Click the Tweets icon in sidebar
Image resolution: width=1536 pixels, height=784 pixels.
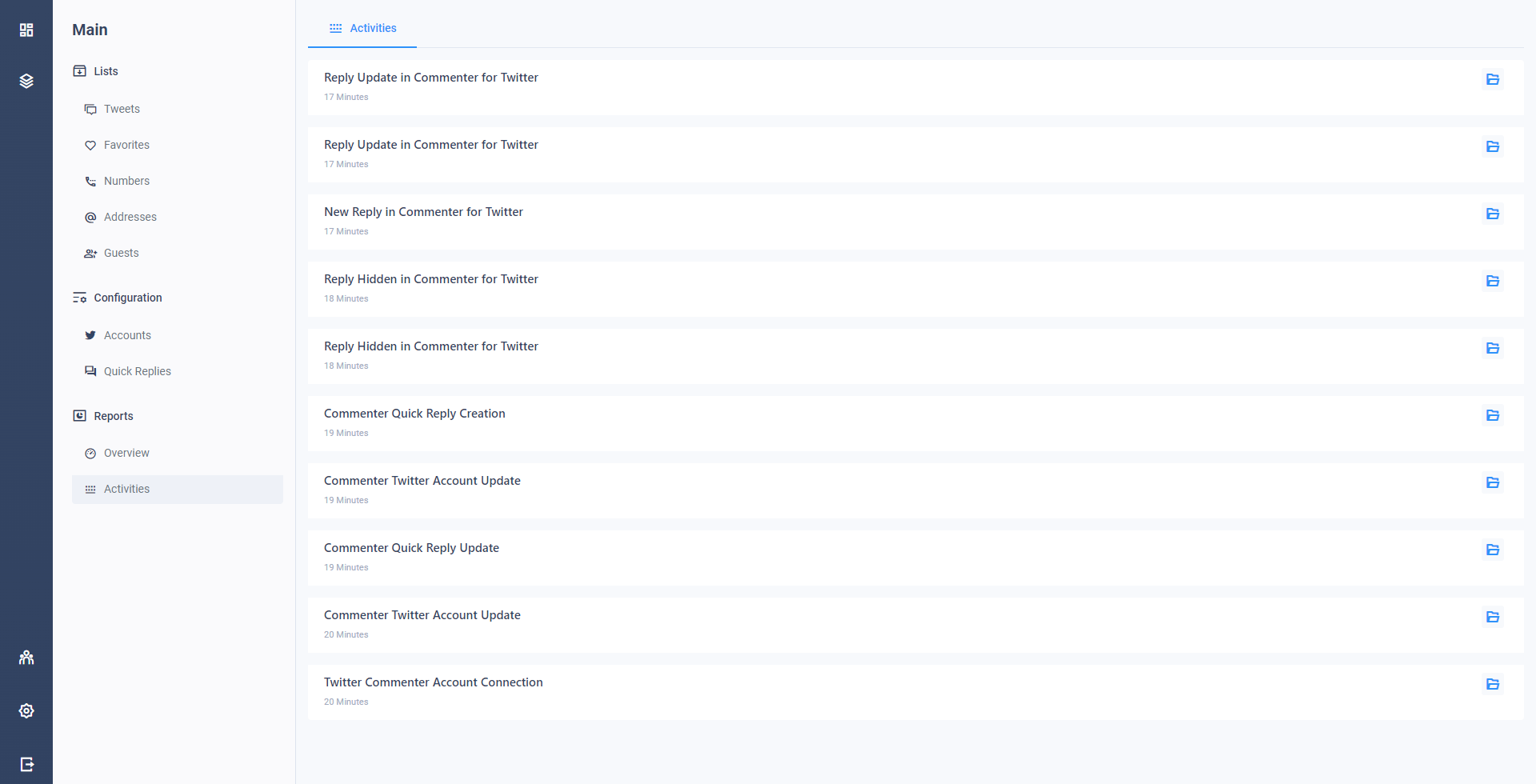[90, 110]
